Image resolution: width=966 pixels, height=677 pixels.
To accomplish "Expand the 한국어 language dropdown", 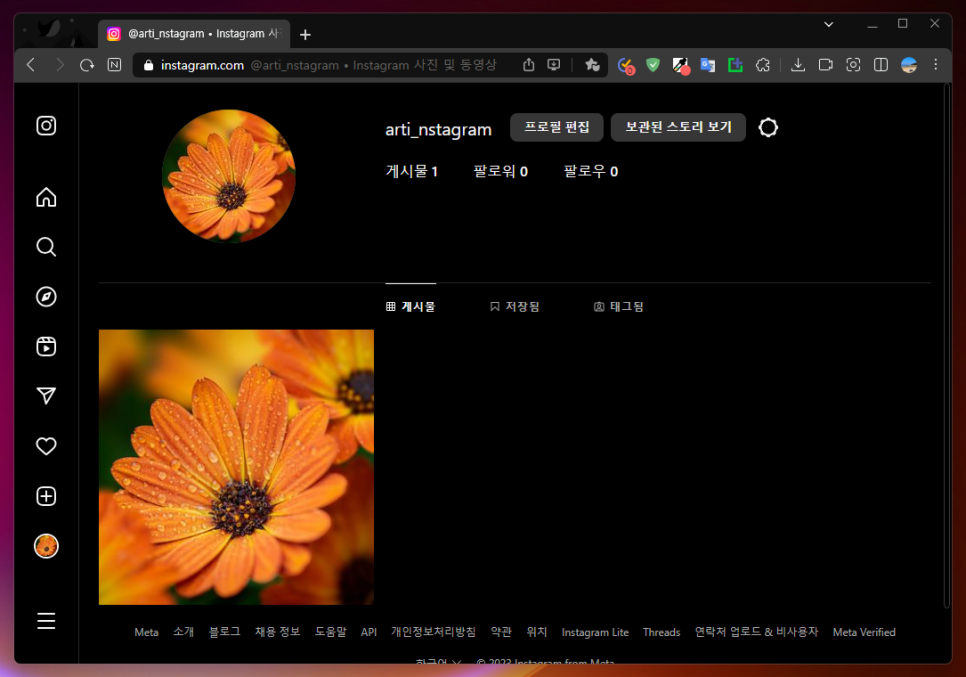I will click(x=438, y=661).
